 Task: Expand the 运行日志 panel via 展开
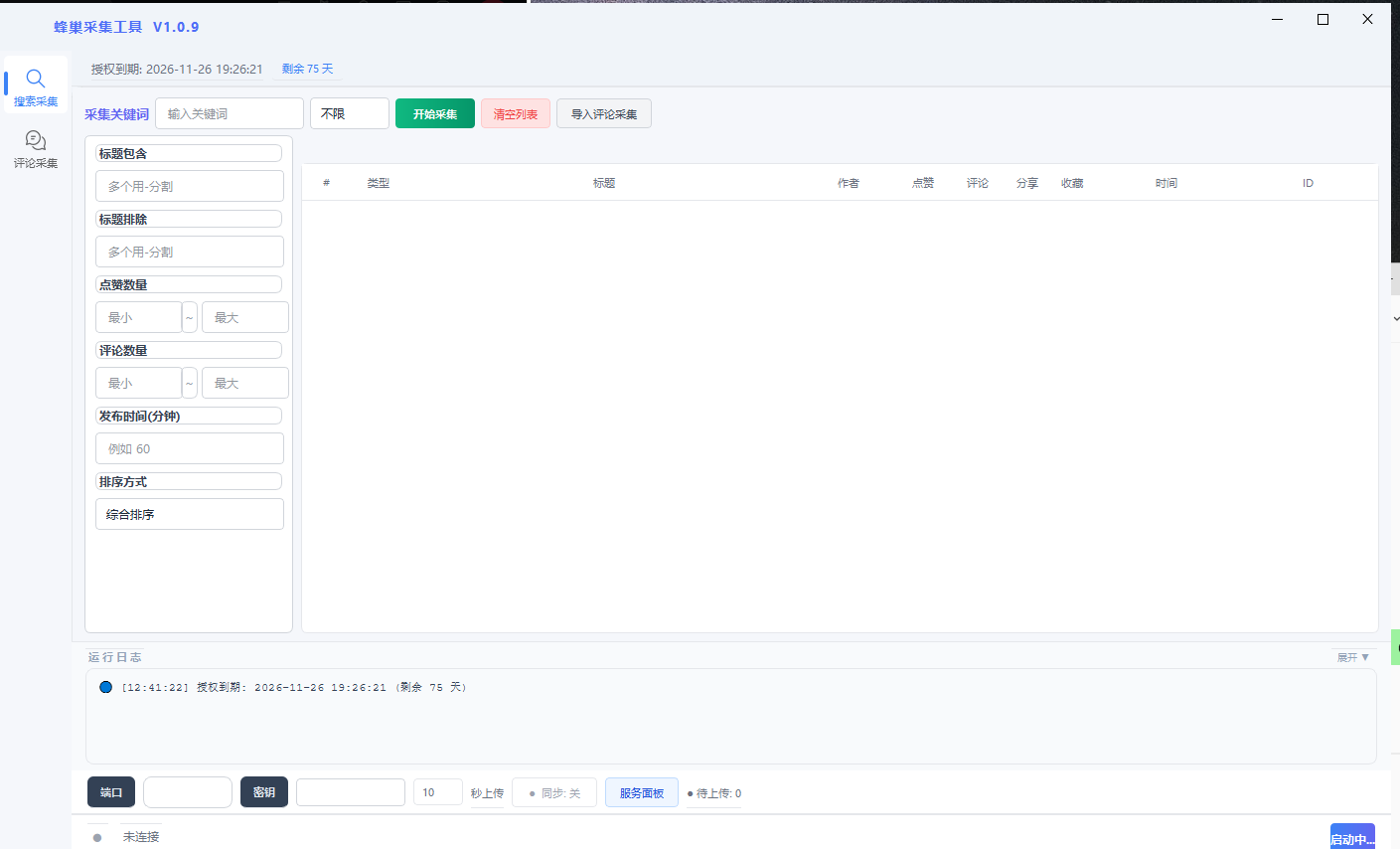click(1353, 657)
